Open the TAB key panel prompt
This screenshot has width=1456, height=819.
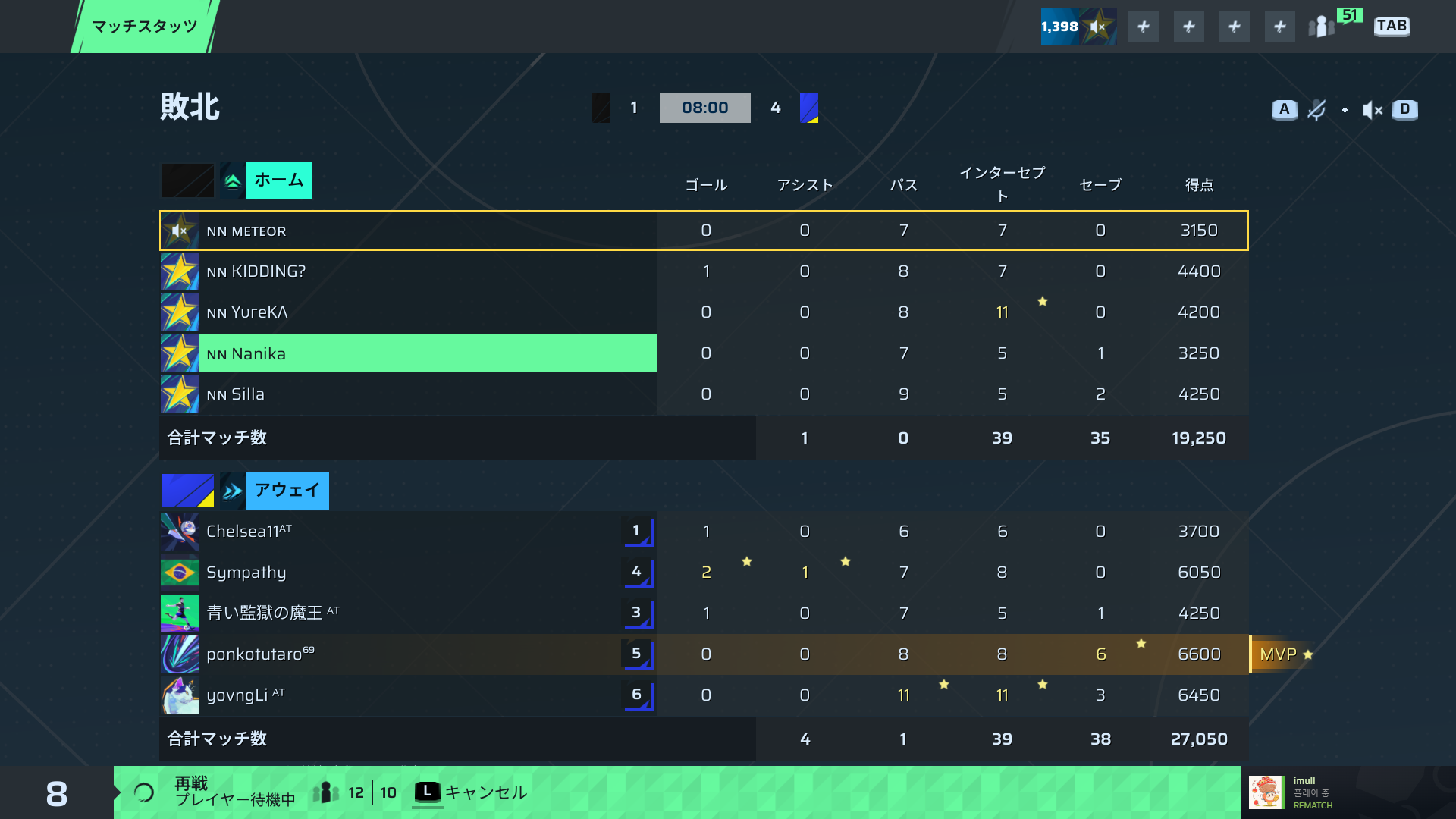tap(1392, 27)
